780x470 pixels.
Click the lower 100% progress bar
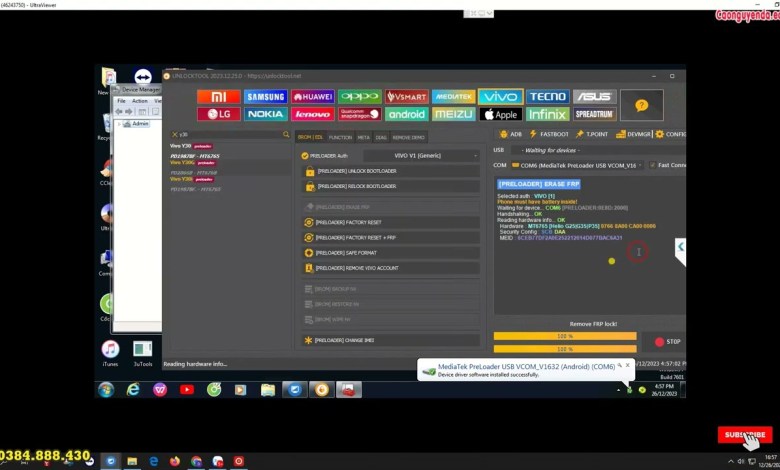tap(565, 349)
